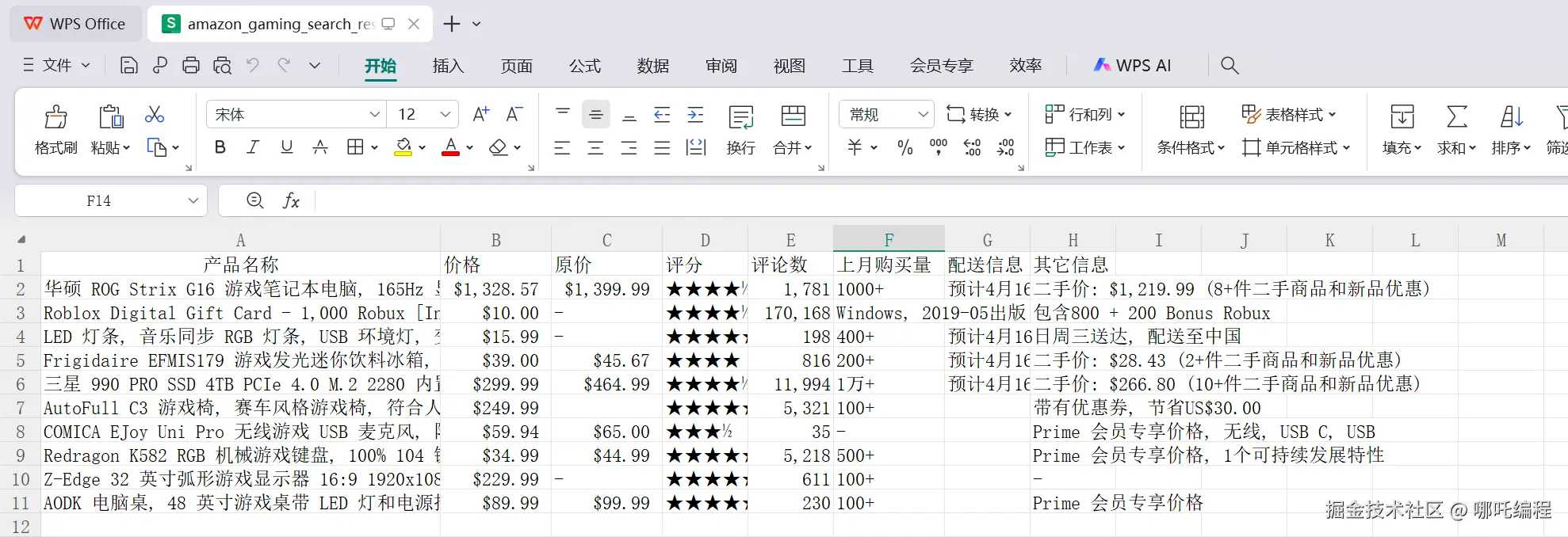Click the decrease decimal places icon
The image size is (1568, 537).
(1005, 147)
